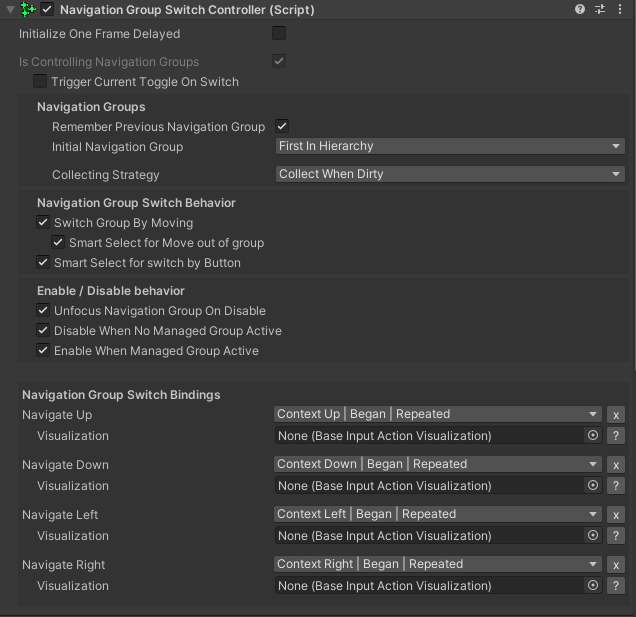Image resolution: width=636 pixels, height=617 pixels.
Task: Disable Unfocus Navigation Group On Disable
Action: click(x=43, y=311)
